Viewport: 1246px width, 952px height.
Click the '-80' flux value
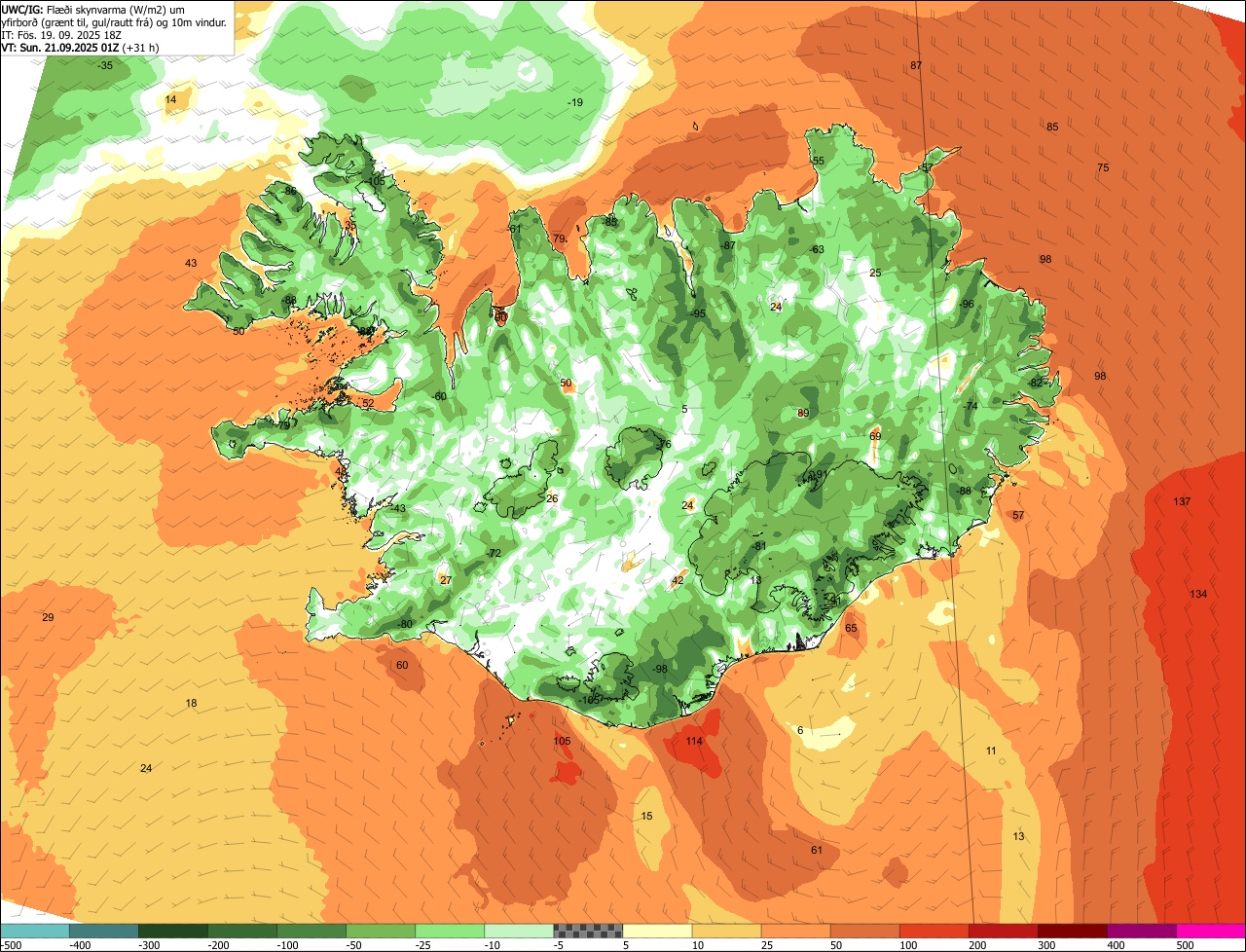pos(405,624)
